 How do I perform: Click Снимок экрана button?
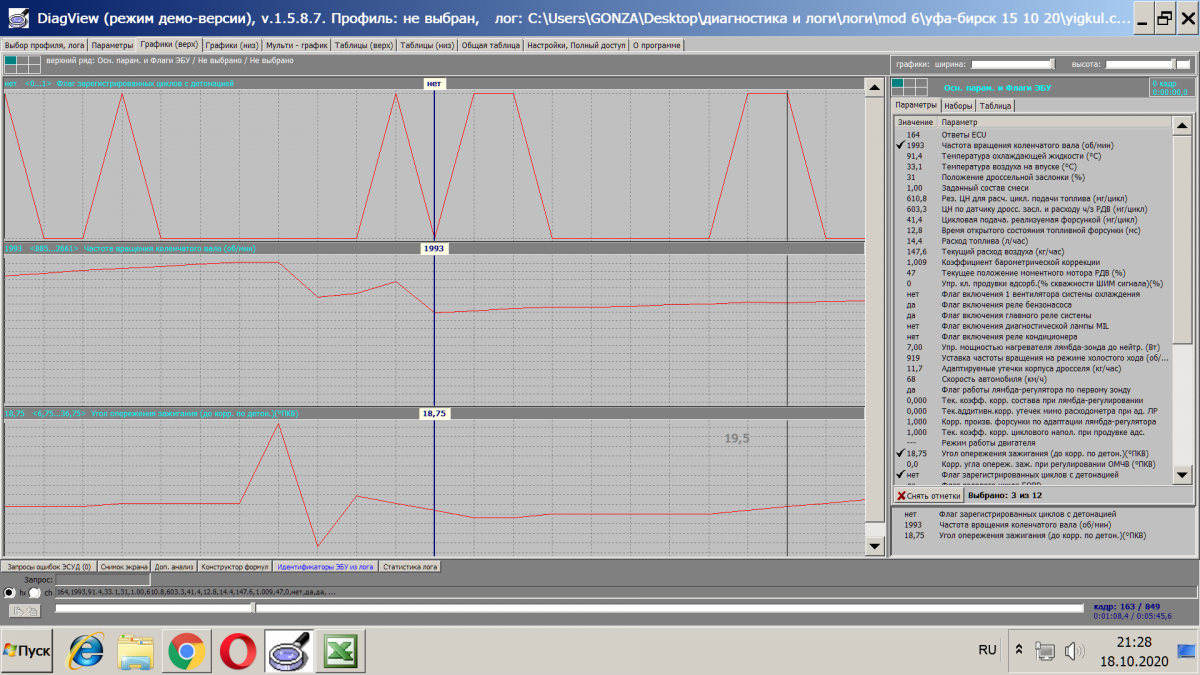tap(124, 566)
